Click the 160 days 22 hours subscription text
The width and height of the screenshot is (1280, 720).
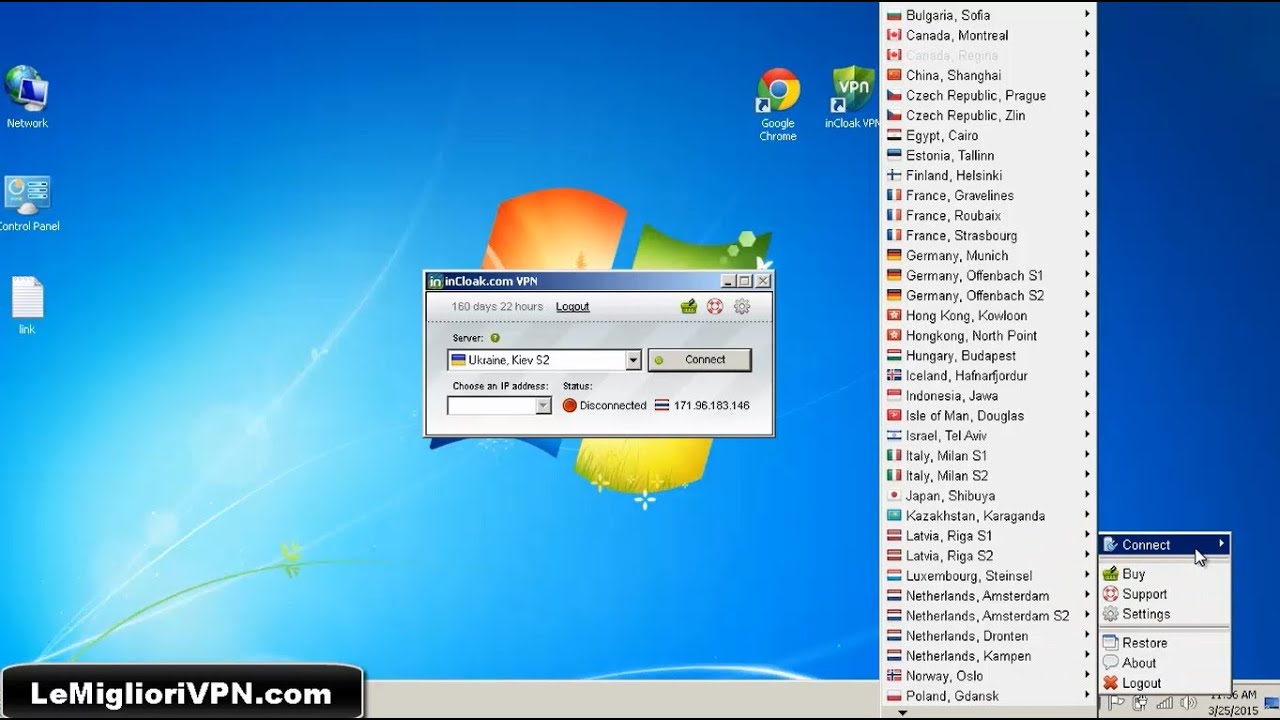(497, 307)
